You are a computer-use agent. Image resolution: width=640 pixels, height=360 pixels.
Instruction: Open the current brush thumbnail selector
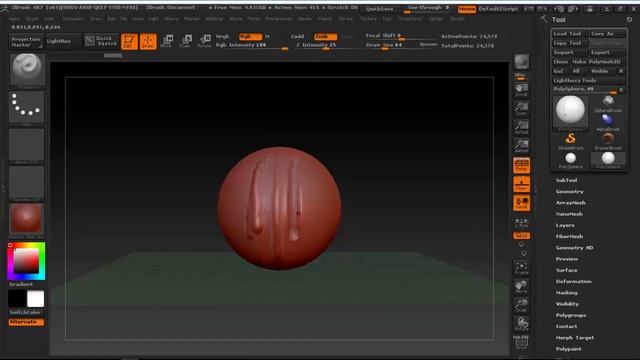click(x=27, y=70)
